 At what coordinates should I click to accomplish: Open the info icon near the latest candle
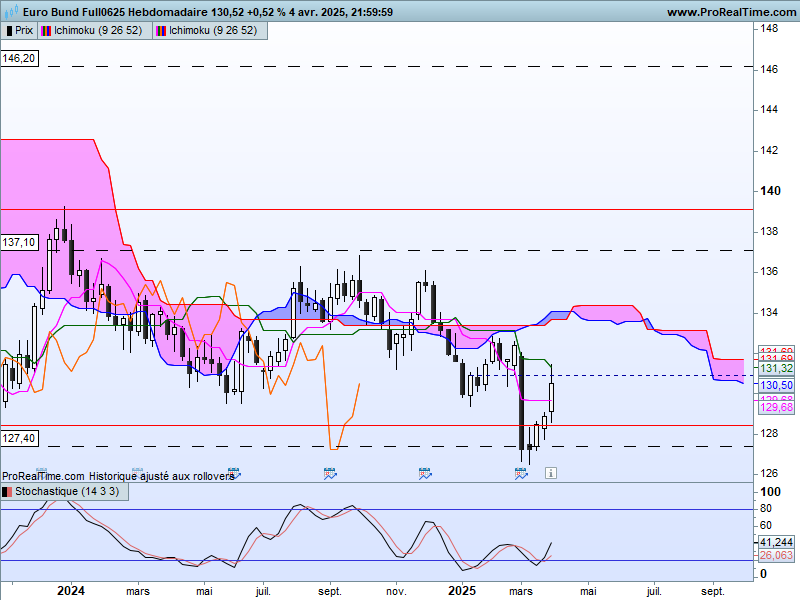click(x=551, y=473)
